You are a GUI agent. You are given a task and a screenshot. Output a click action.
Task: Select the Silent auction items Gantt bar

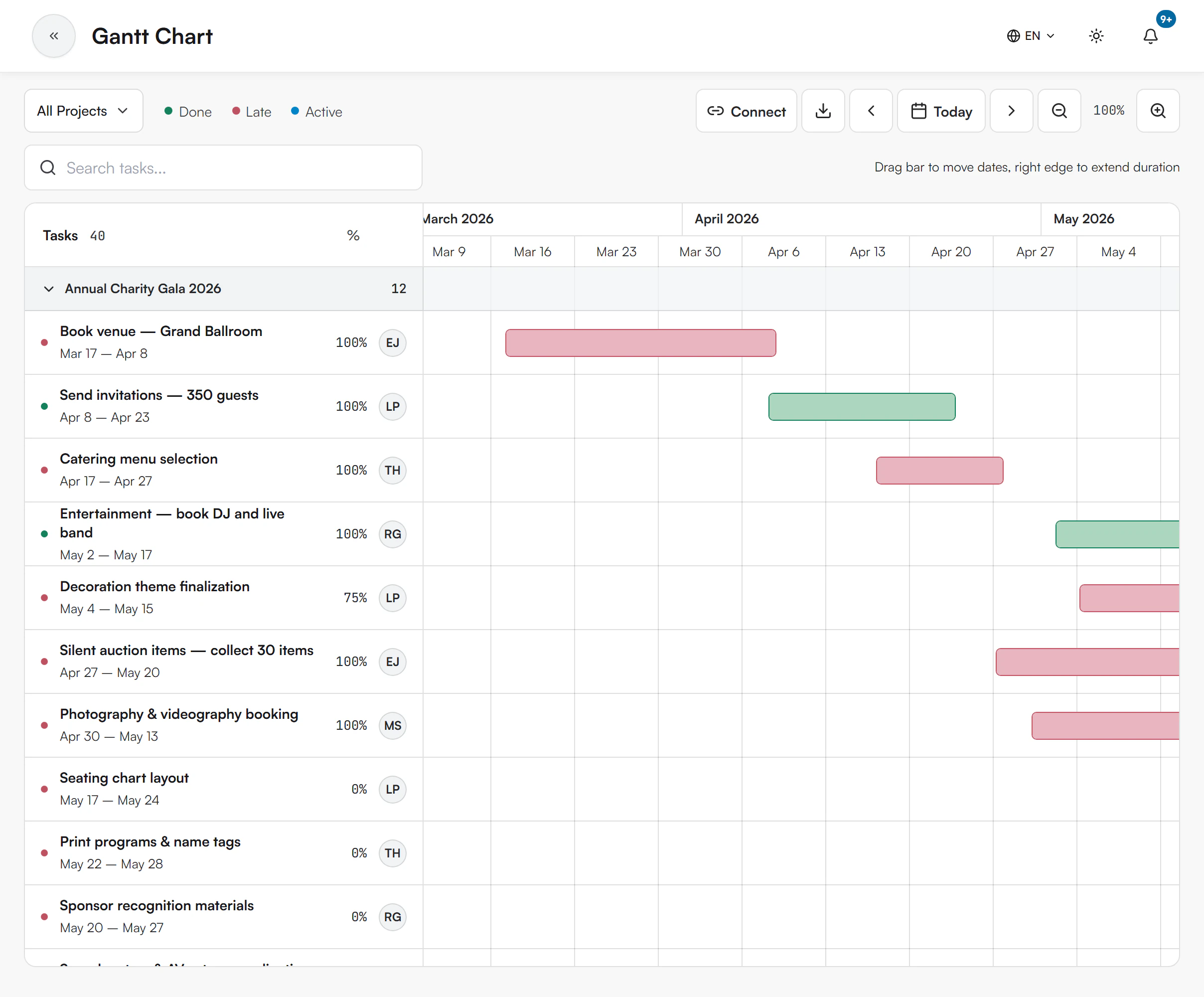coord(1087,662)
